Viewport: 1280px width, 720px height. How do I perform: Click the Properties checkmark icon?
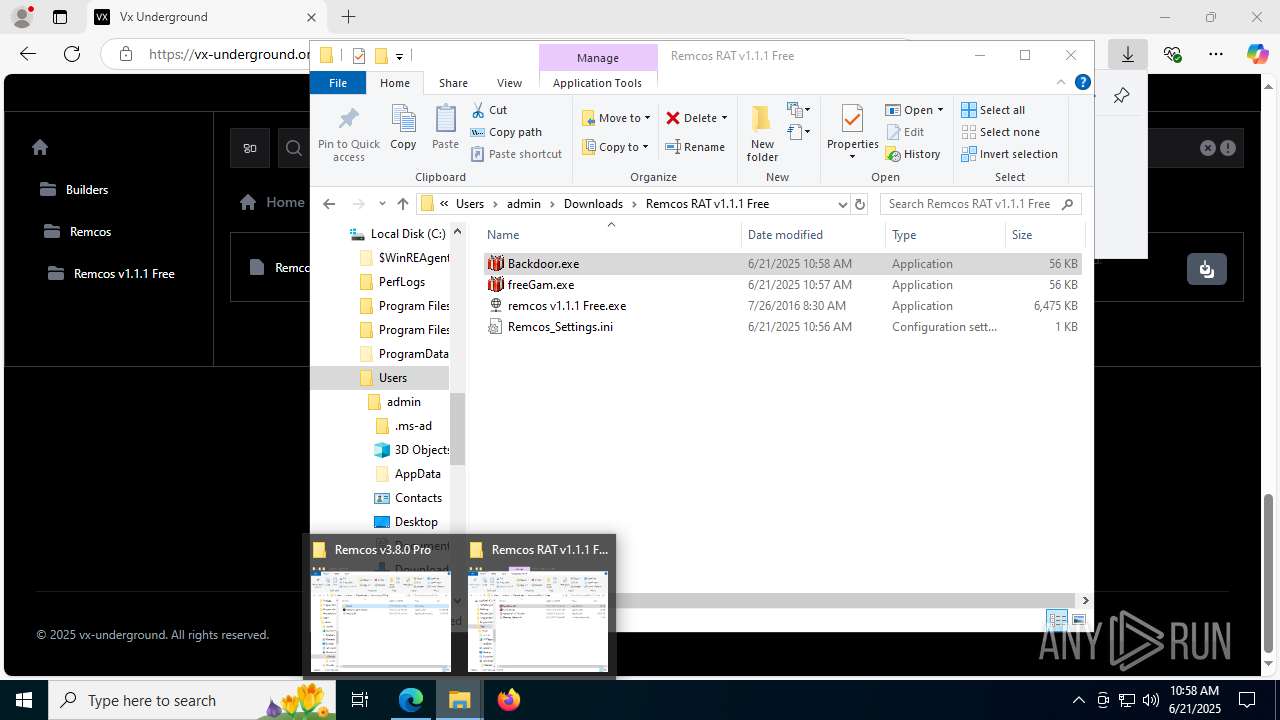pos(852,119)
